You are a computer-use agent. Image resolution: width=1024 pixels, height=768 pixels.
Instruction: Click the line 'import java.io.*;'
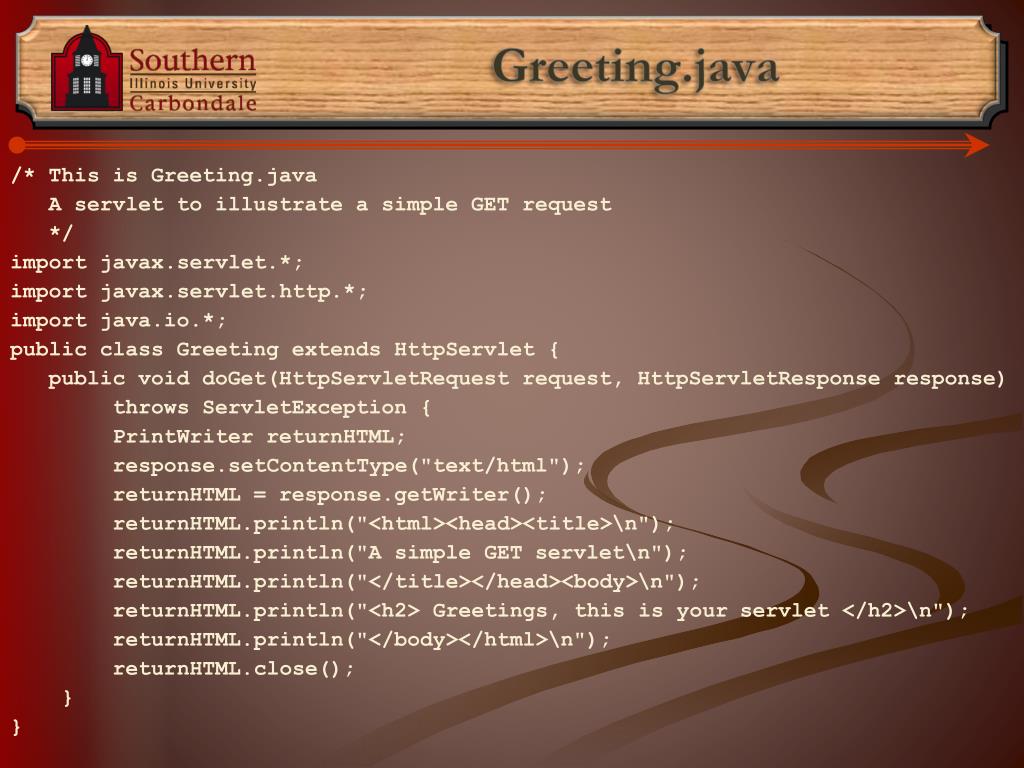point(118,320)
